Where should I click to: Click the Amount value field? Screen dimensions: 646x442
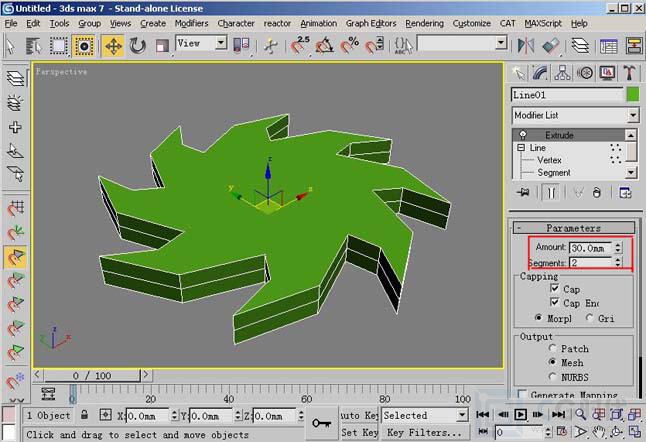[x=591, y=248]
